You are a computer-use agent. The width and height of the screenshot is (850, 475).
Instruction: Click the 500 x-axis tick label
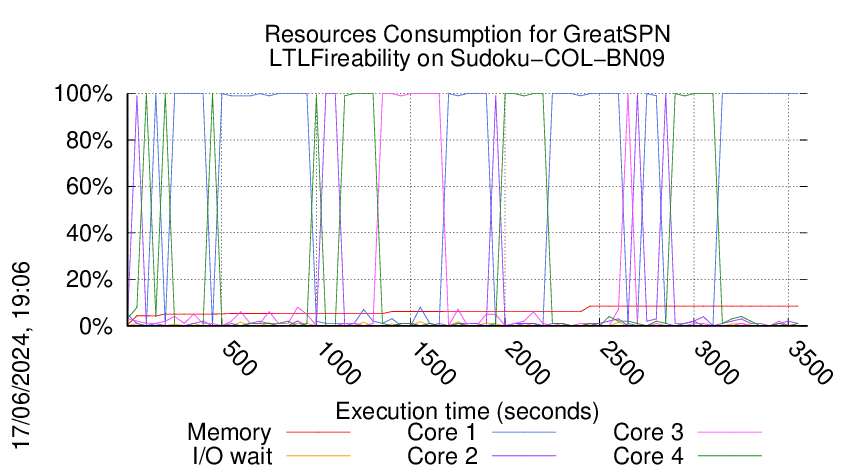pos(239,358)
